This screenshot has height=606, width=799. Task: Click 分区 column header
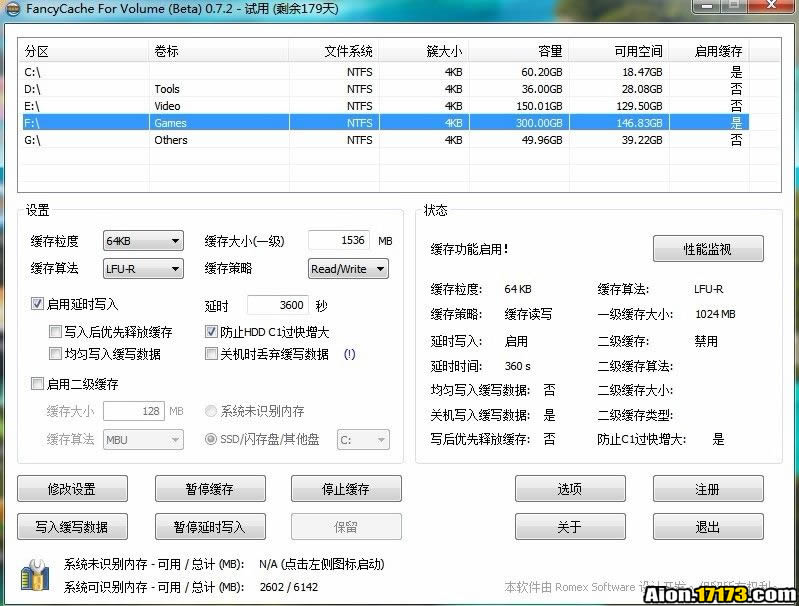pyautogui.click(x=84, y=51)
